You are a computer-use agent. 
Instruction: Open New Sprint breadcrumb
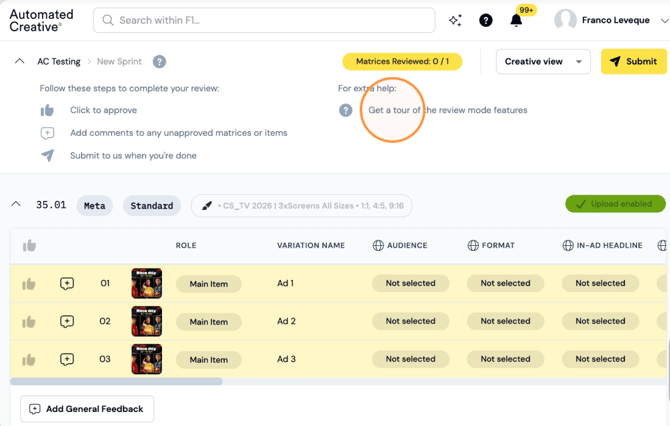pyautogui.click(x=119, y=62)
